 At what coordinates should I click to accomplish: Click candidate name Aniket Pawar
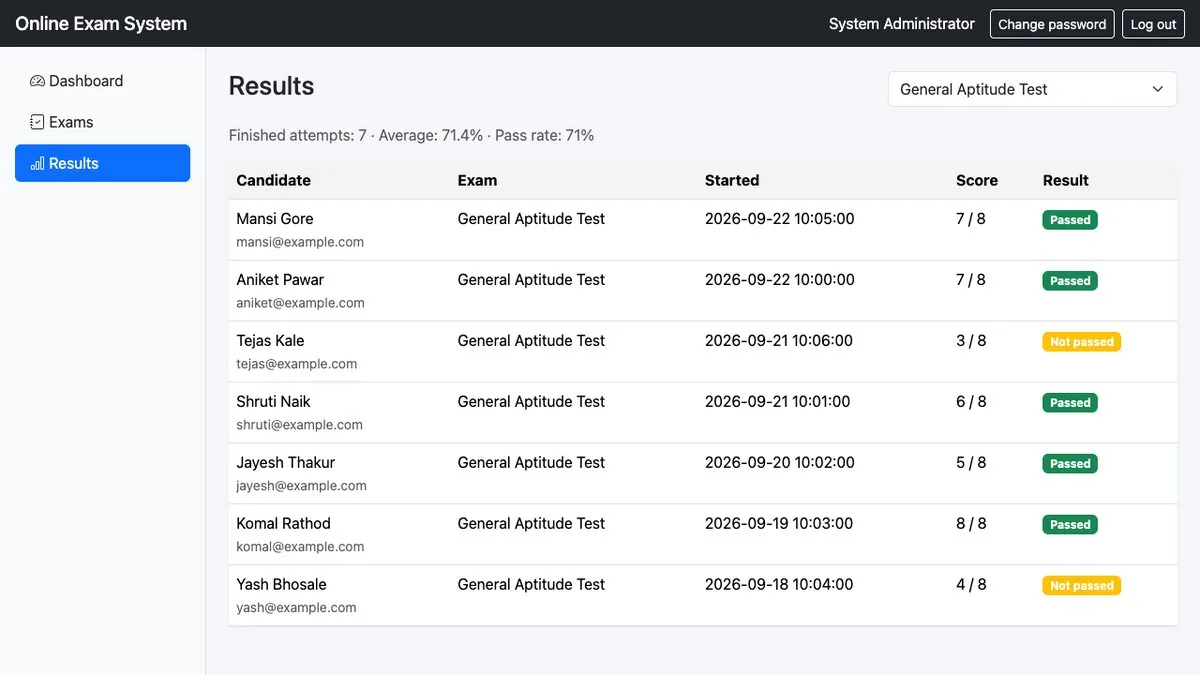280,280
